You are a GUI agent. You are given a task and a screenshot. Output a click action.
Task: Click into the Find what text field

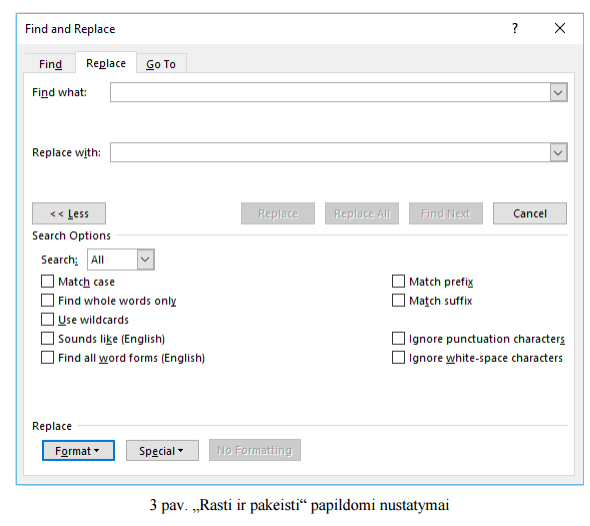(330, 92)
